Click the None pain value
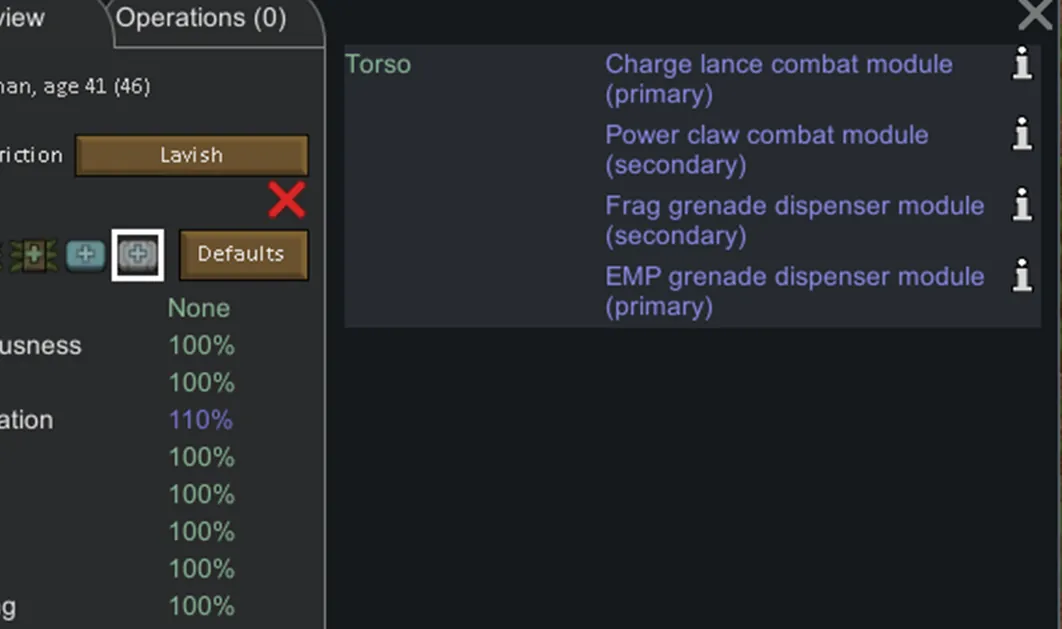 point(199,308)
